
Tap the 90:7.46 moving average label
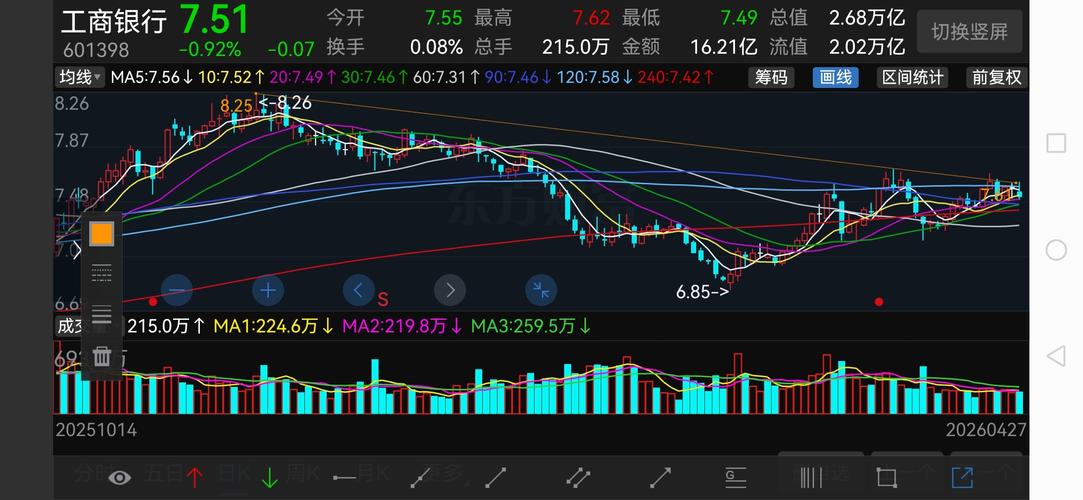(x=518, y=77)
